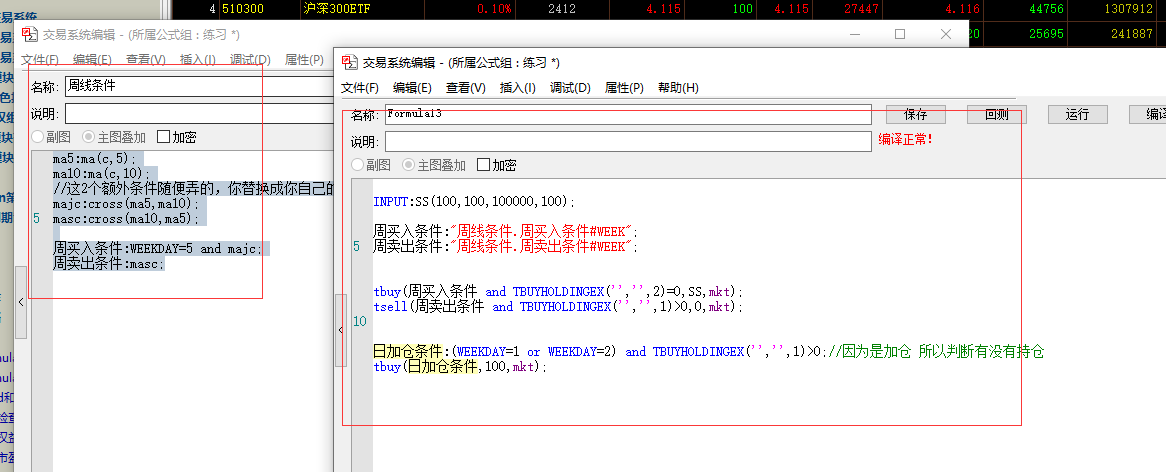The height and width of the screenshot is (472, 1166).
Task: Click the 日加仓条件 definition line
Action: pos(599,352)
